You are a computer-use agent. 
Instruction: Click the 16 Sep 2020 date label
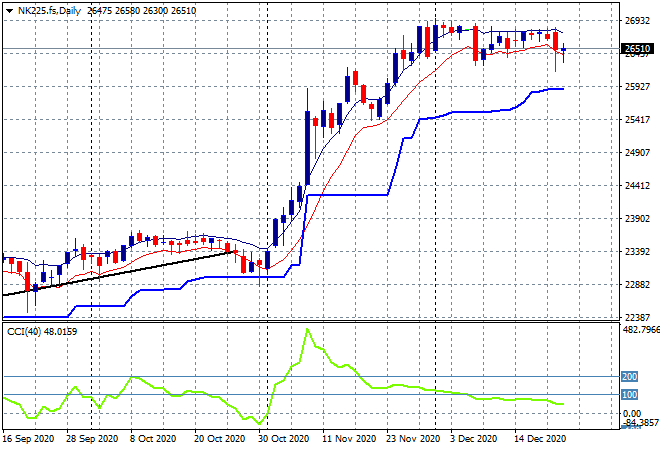coord(28,439)
